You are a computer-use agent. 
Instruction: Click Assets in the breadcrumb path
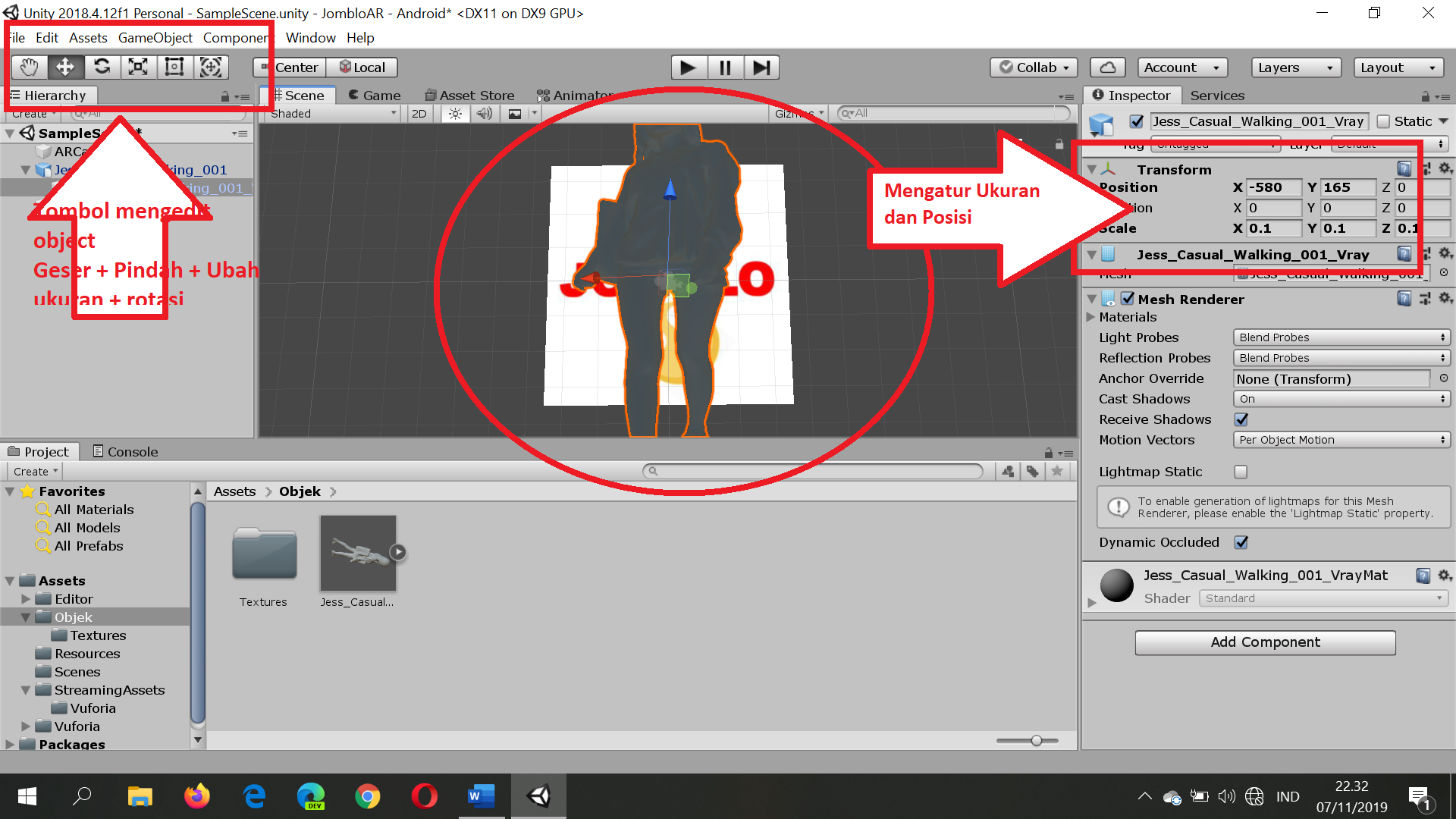coord(234,491)
